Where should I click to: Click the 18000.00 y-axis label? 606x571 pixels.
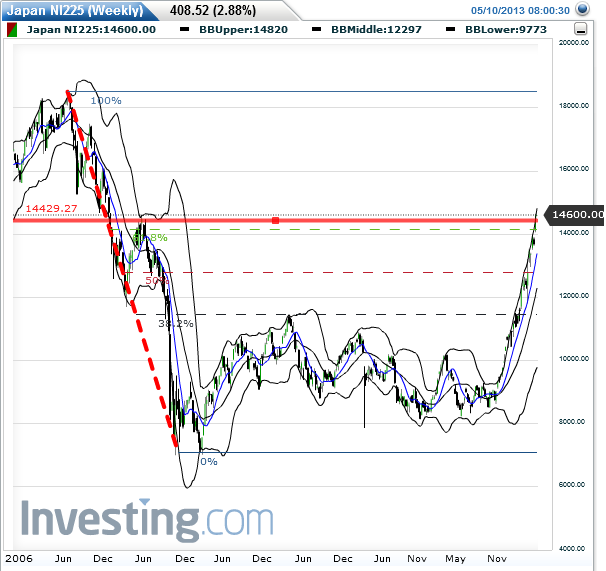(574, 106)
